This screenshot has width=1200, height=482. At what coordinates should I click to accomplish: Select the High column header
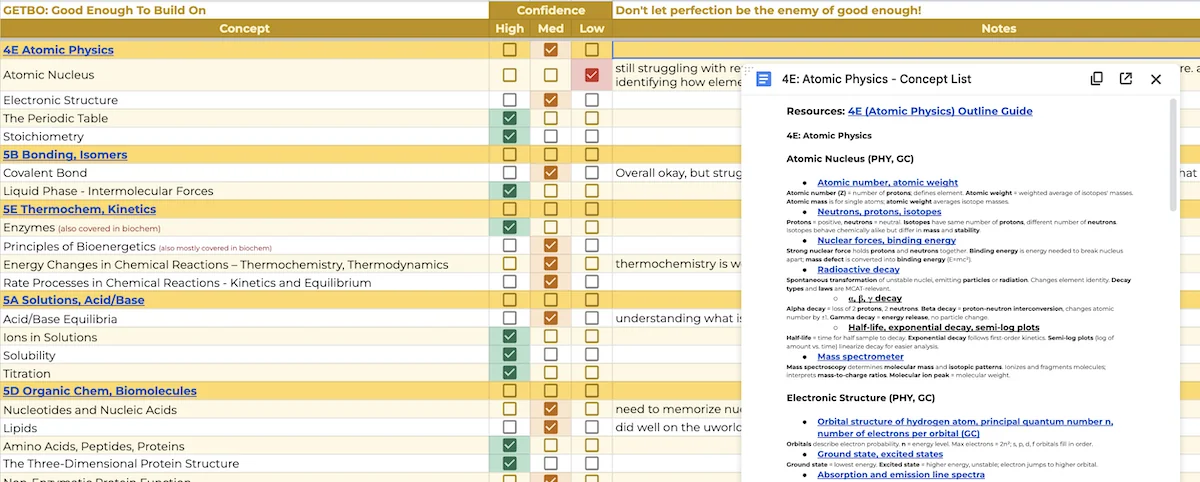tap(510, 29)
